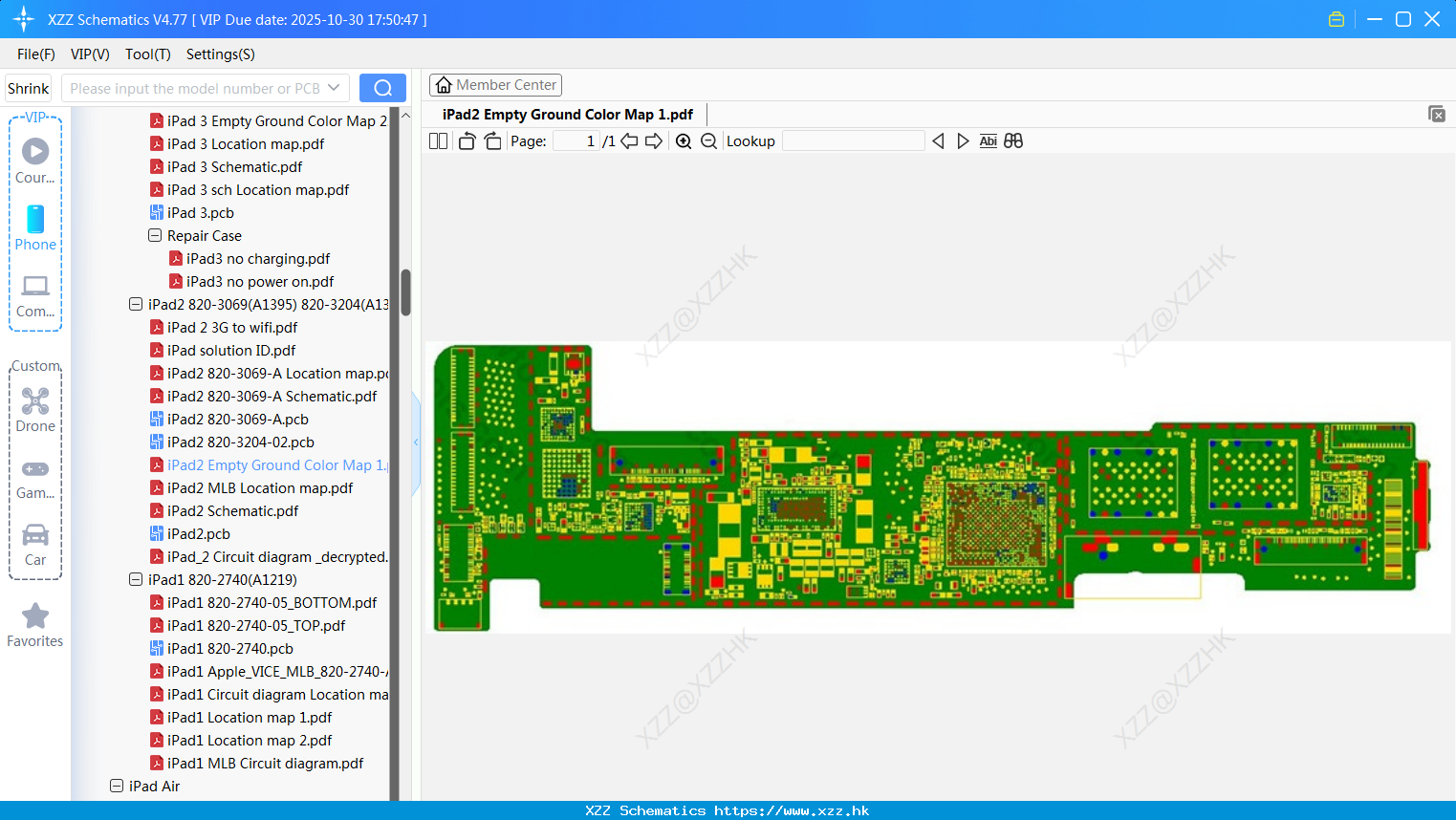
Task: Open iPad1 Location map 2.pdf
Action: 241,741
